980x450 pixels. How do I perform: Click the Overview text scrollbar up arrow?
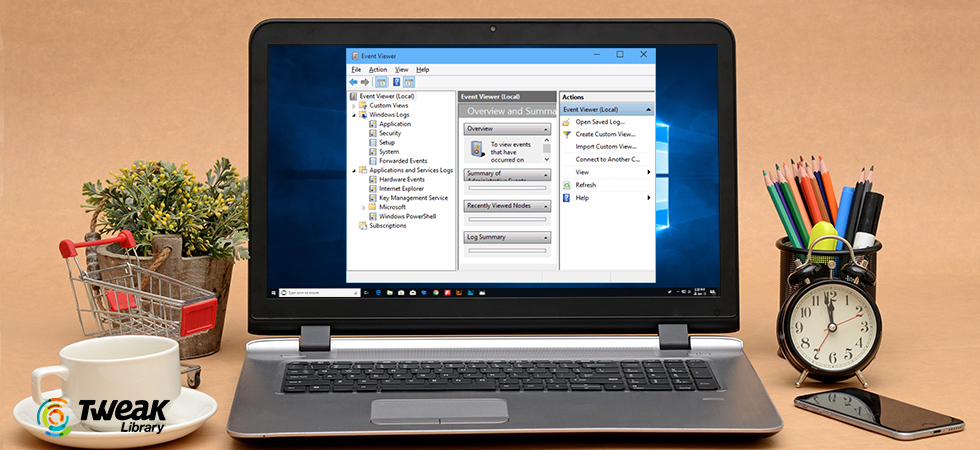click(547, 142)
